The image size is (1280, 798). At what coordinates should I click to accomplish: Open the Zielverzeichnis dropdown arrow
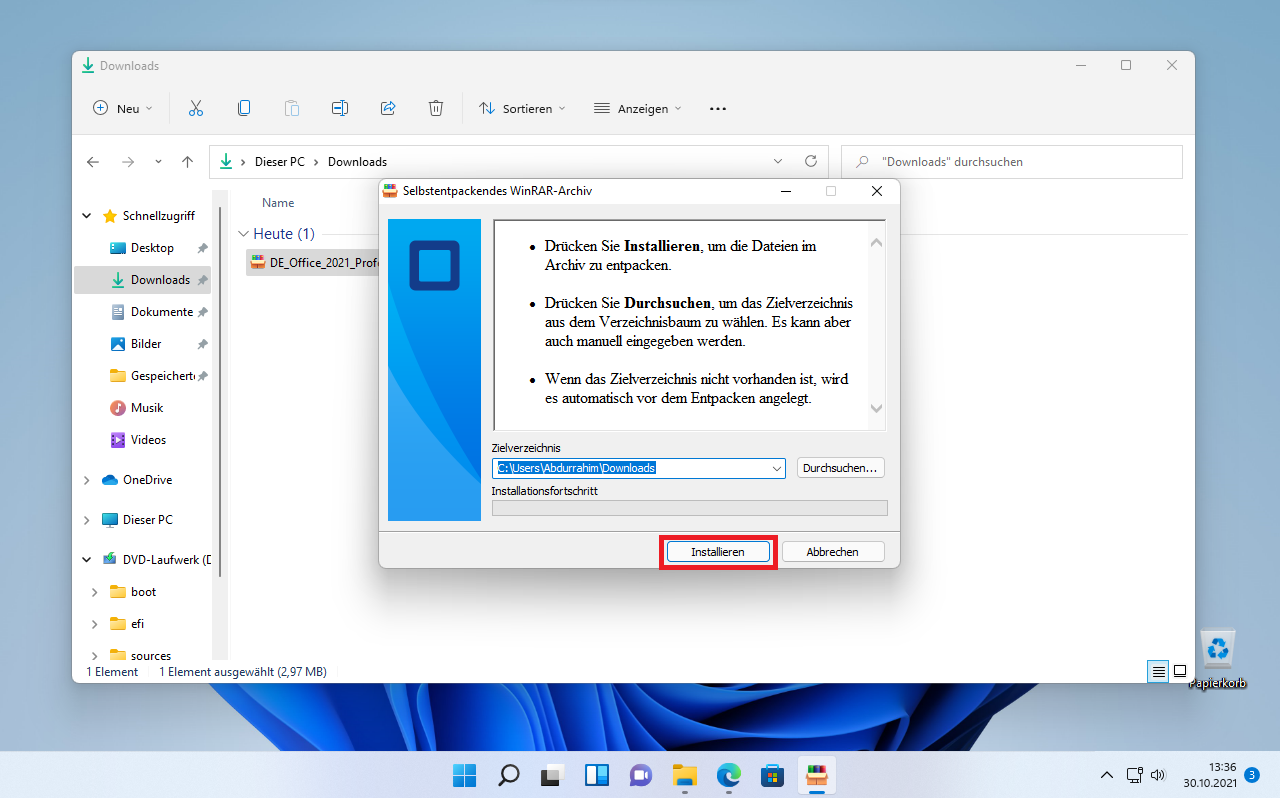coord(777,468)
